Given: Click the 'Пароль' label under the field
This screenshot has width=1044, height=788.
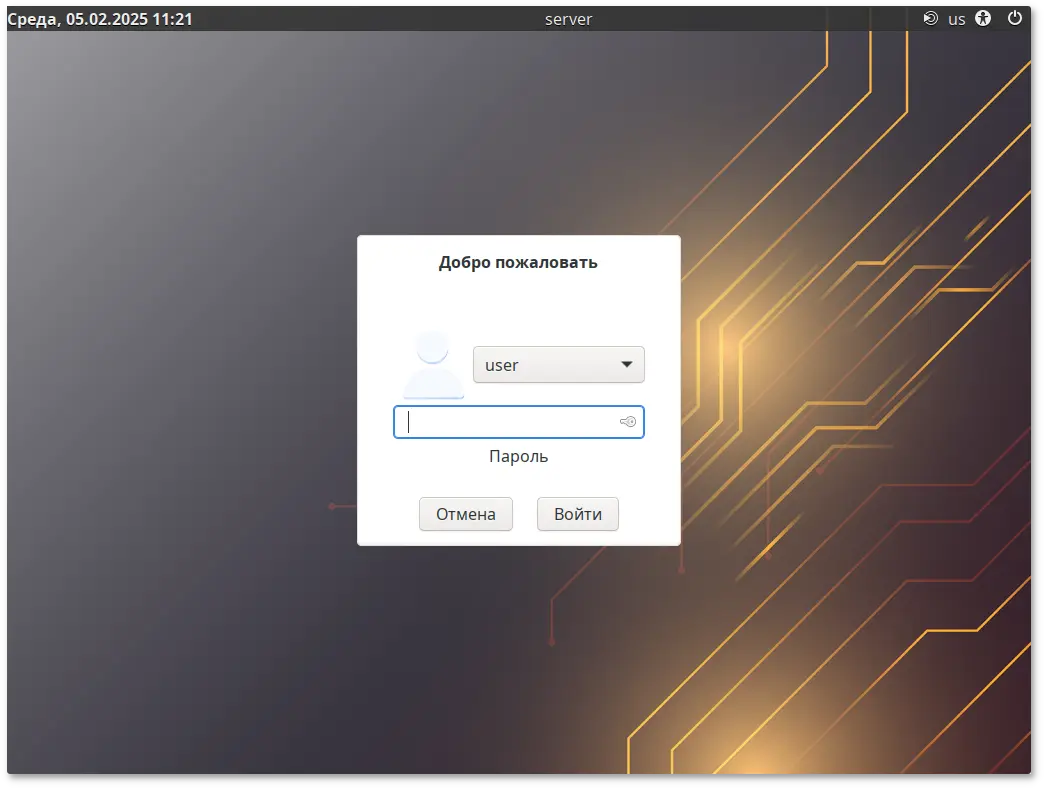Looking at the screenshot, I should (x=518, y=456).
